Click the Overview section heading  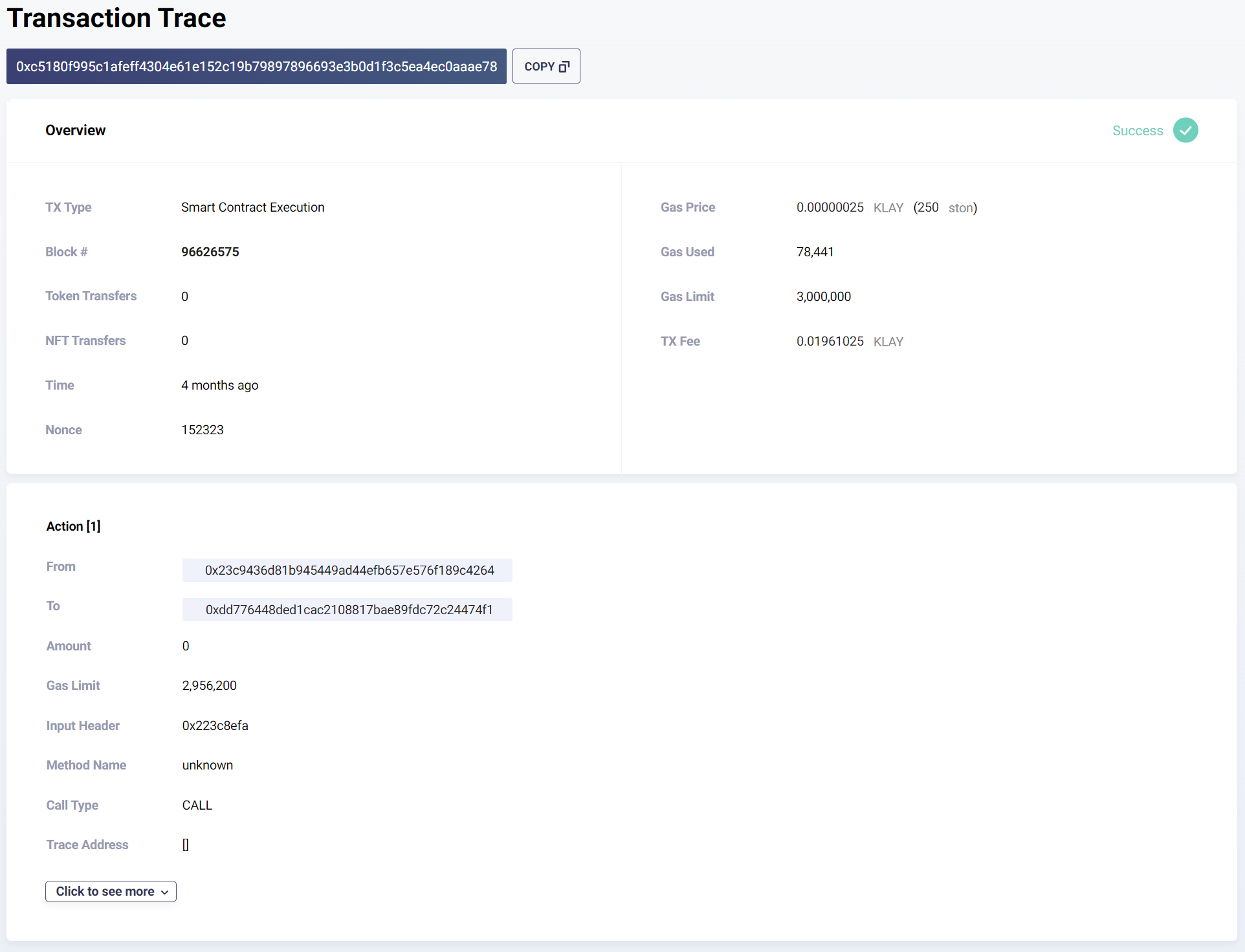75,130
